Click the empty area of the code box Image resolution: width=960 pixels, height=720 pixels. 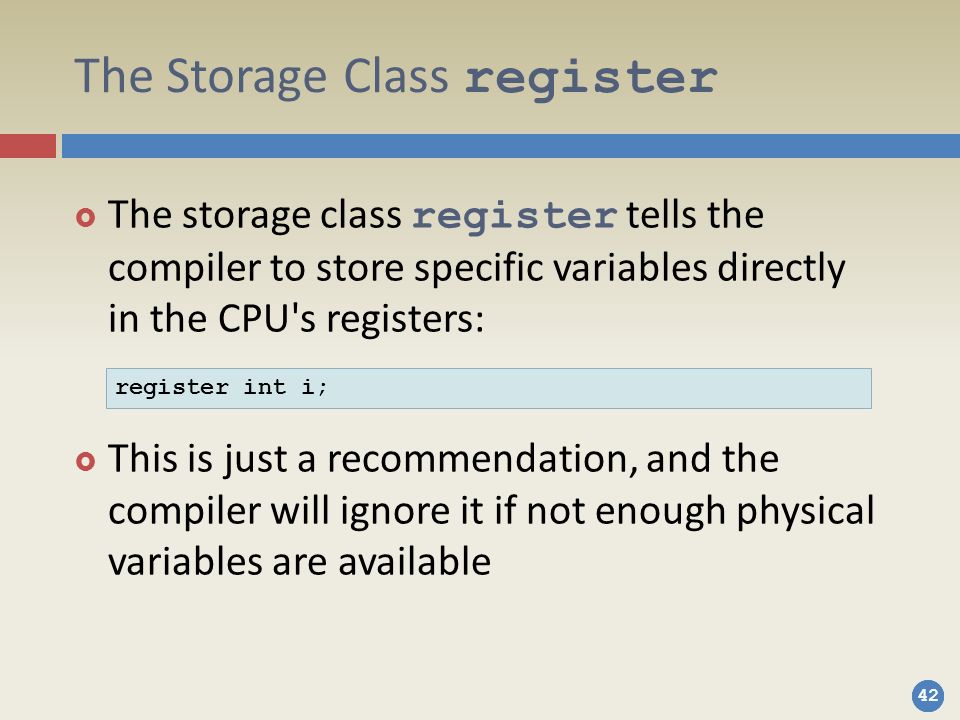tap(600, 388)
